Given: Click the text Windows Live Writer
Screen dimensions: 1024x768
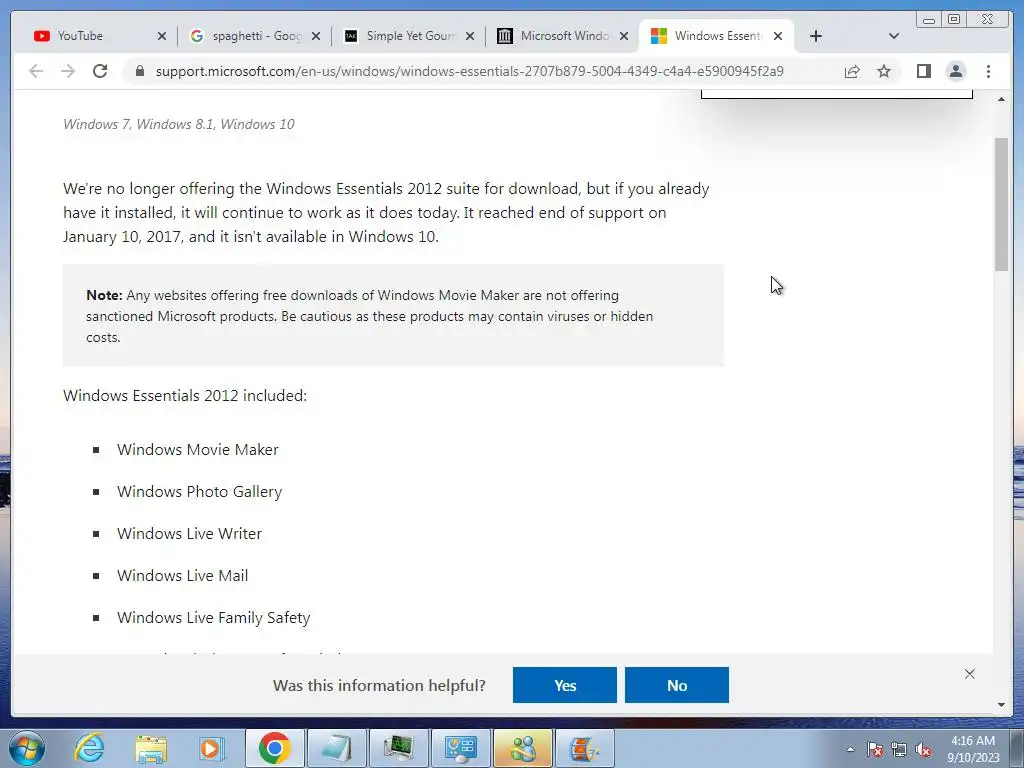Looking at the screenshot, I should 189,534.
